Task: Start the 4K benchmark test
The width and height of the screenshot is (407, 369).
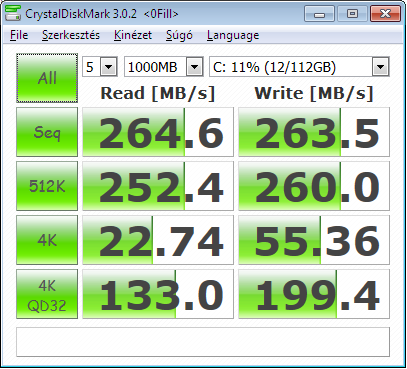Action: point(47,240)
